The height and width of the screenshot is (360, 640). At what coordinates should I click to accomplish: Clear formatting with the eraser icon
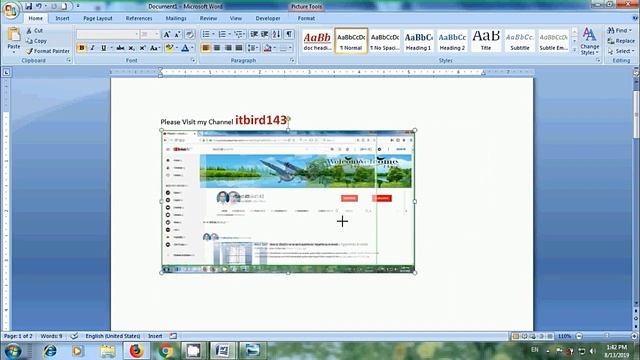[189, 35]
